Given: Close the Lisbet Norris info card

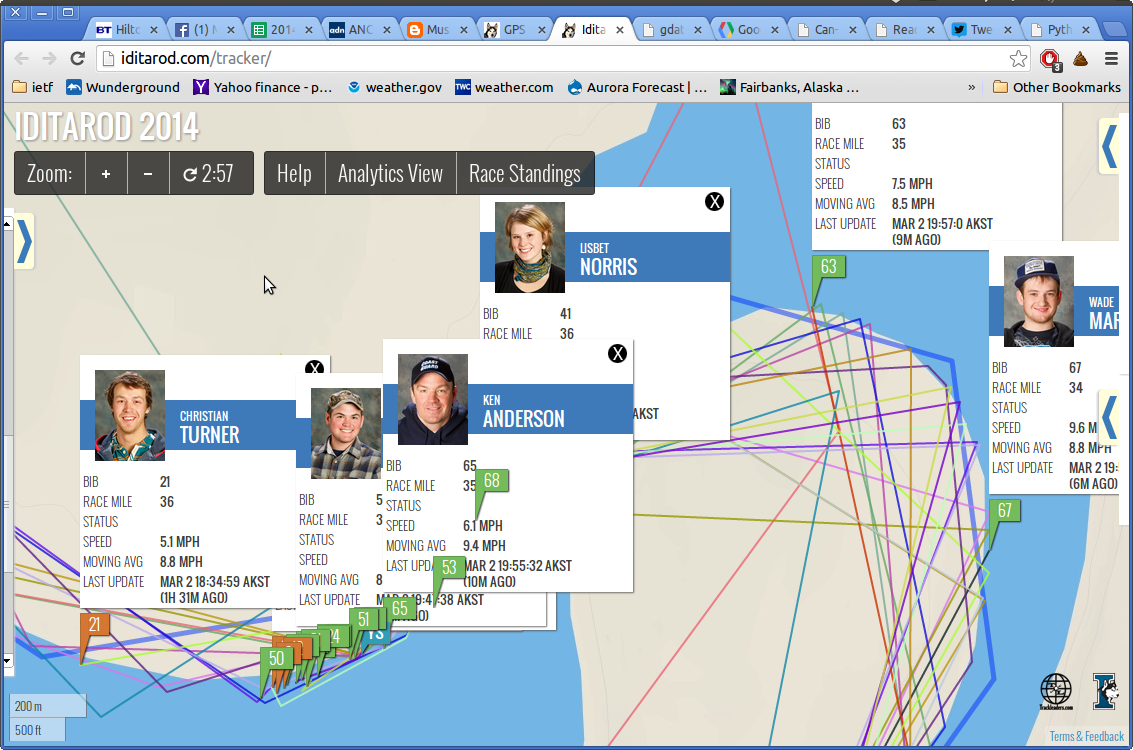Looking at the screenshot, I should click(714, 202).
